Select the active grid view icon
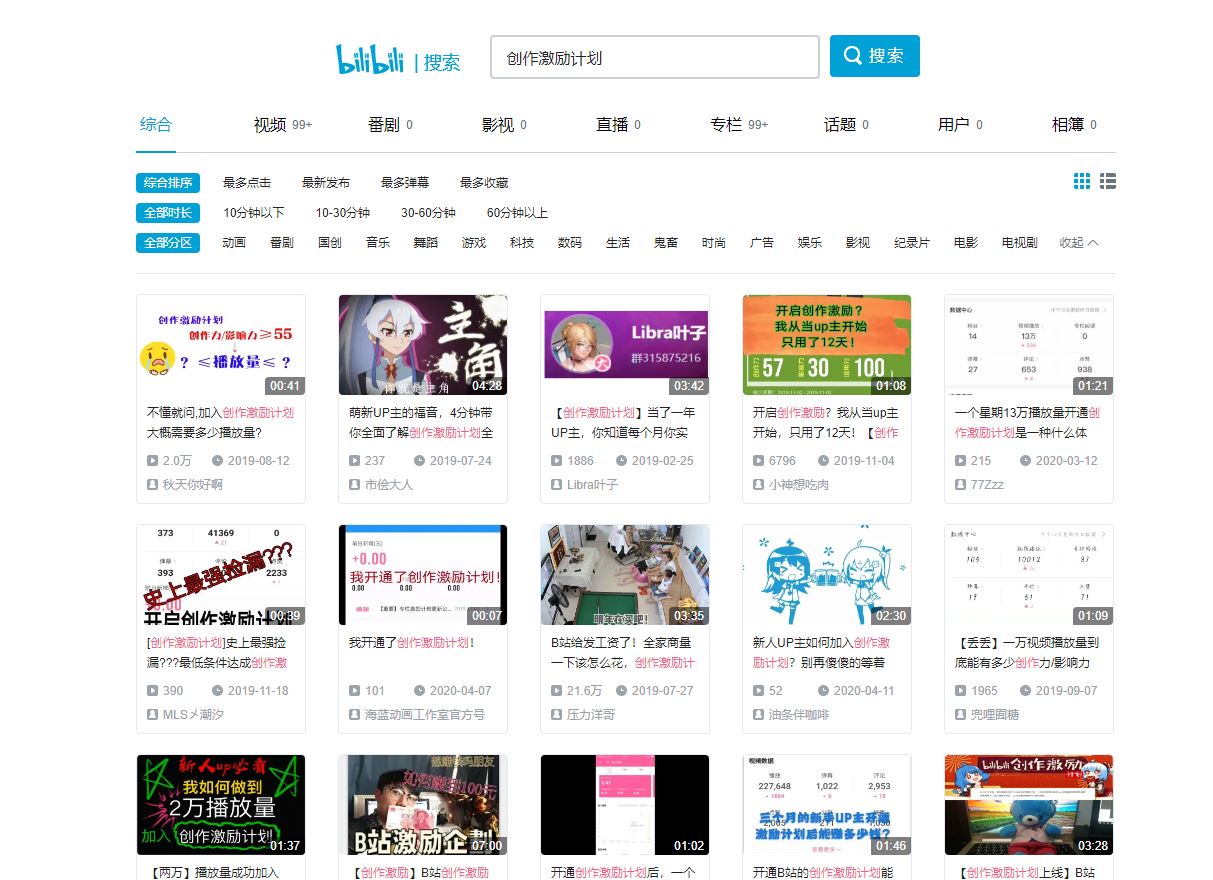1213x880 pixels. coord(1081,181)
